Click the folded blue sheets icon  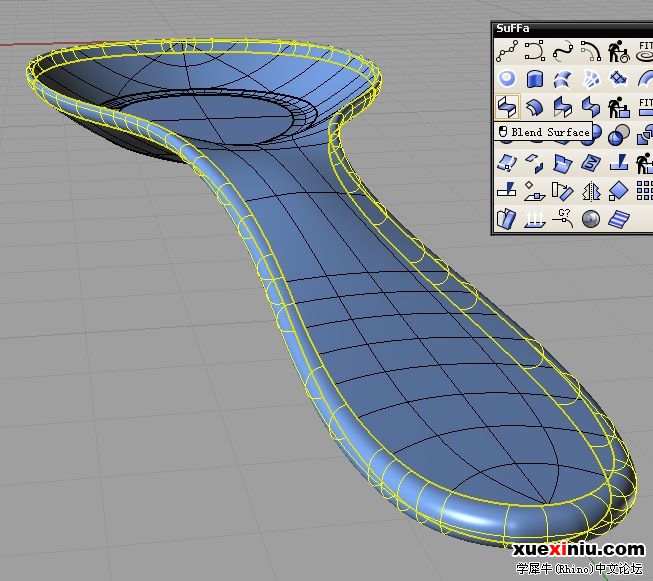563,163
